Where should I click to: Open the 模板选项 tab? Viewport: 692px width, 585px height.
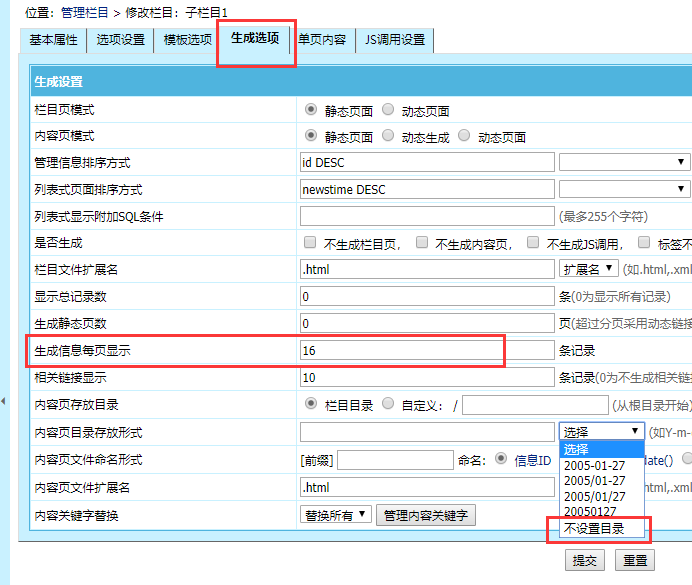pos(188,41)
